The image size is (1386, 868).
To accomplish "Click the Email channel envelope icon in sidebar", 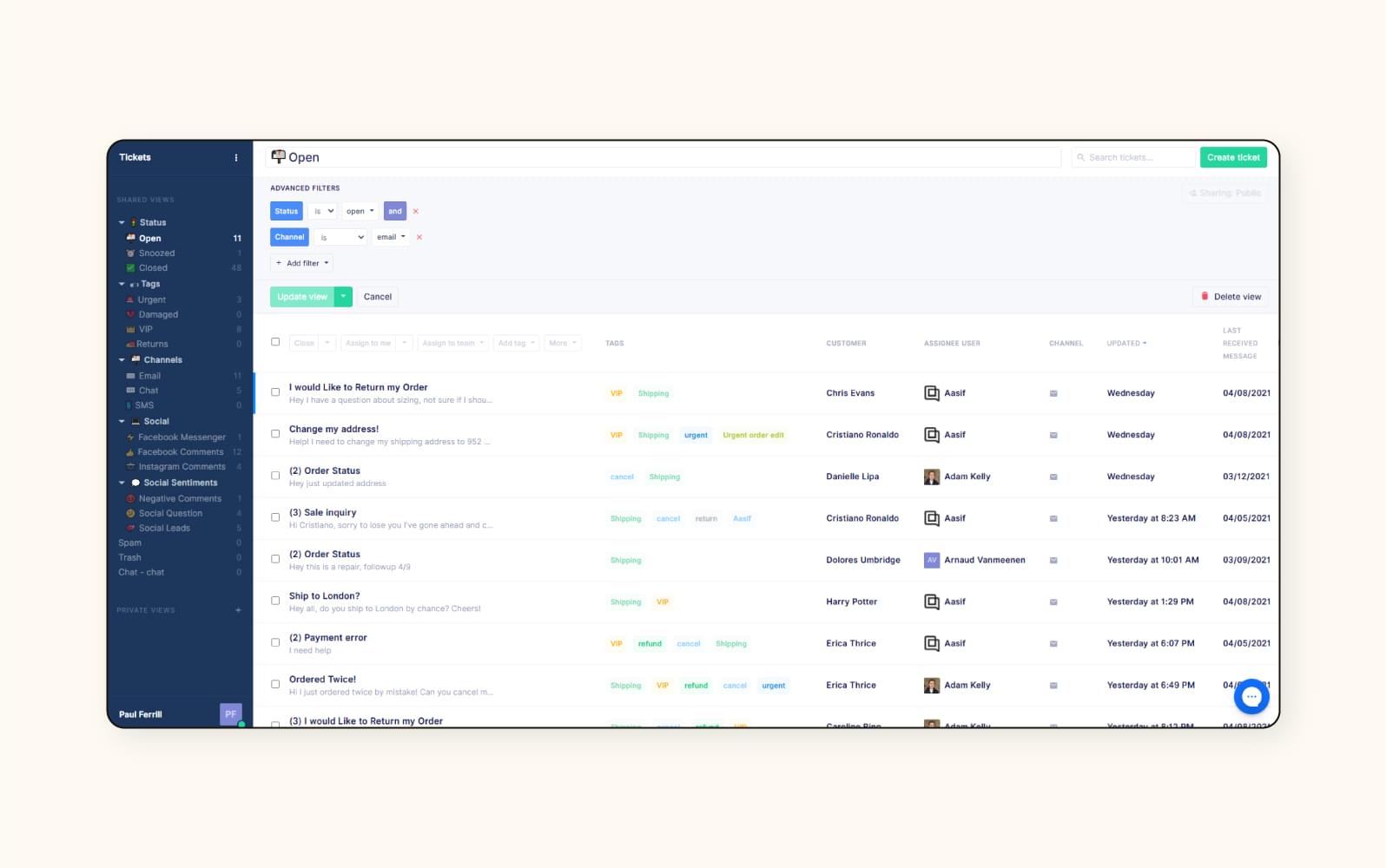I will 130,376.
